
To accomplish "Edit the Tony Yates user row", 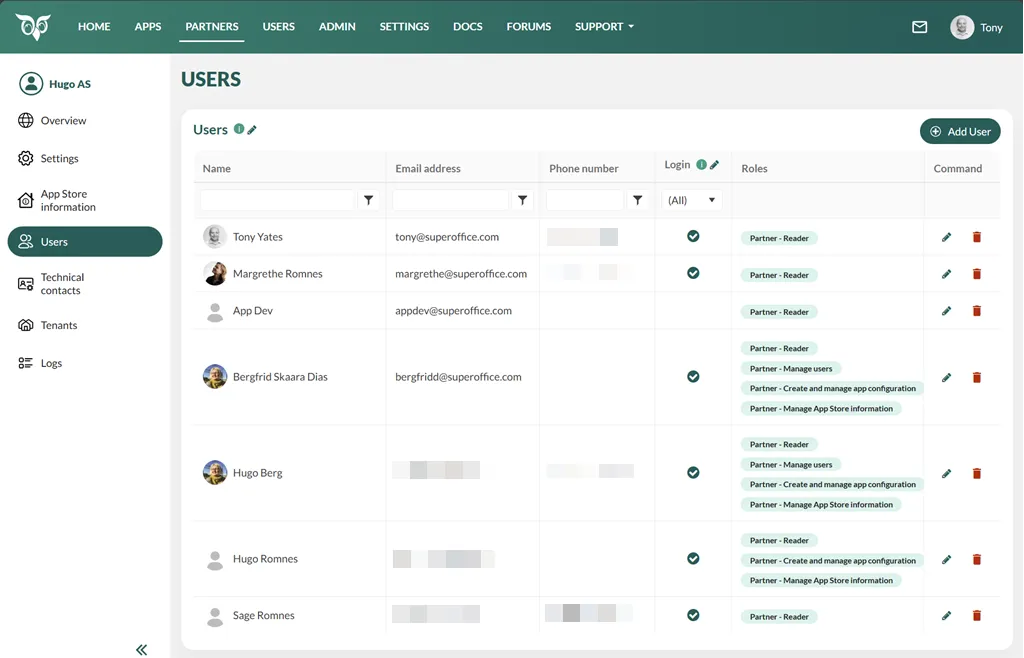I will pyautogui.click(x=946, y=237).
